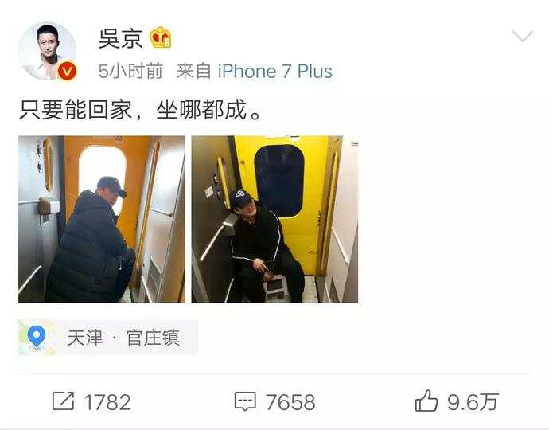Tap the crown membership badge icon
The height and width of the screenshot is (430, 549).
pyautogui.click(x=161, y=38)
